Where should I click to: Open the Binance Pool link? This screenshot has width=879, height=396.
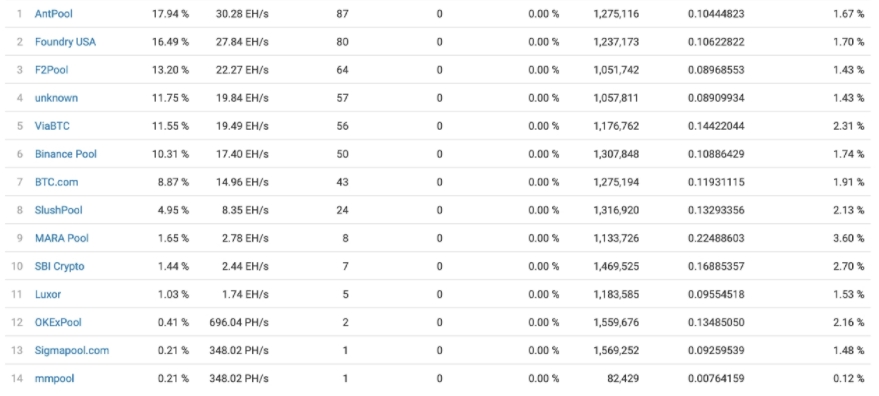click(66, 154)
